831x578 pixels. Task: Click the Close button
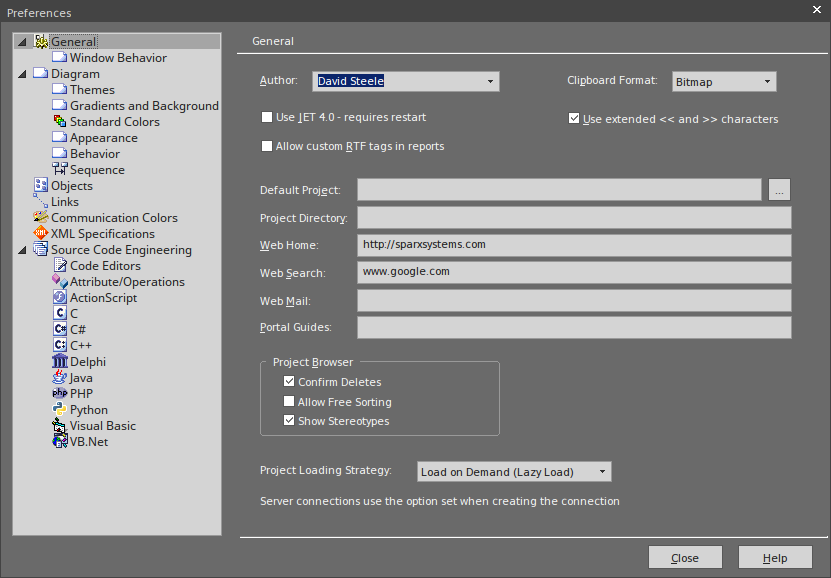tap(685, 558)
